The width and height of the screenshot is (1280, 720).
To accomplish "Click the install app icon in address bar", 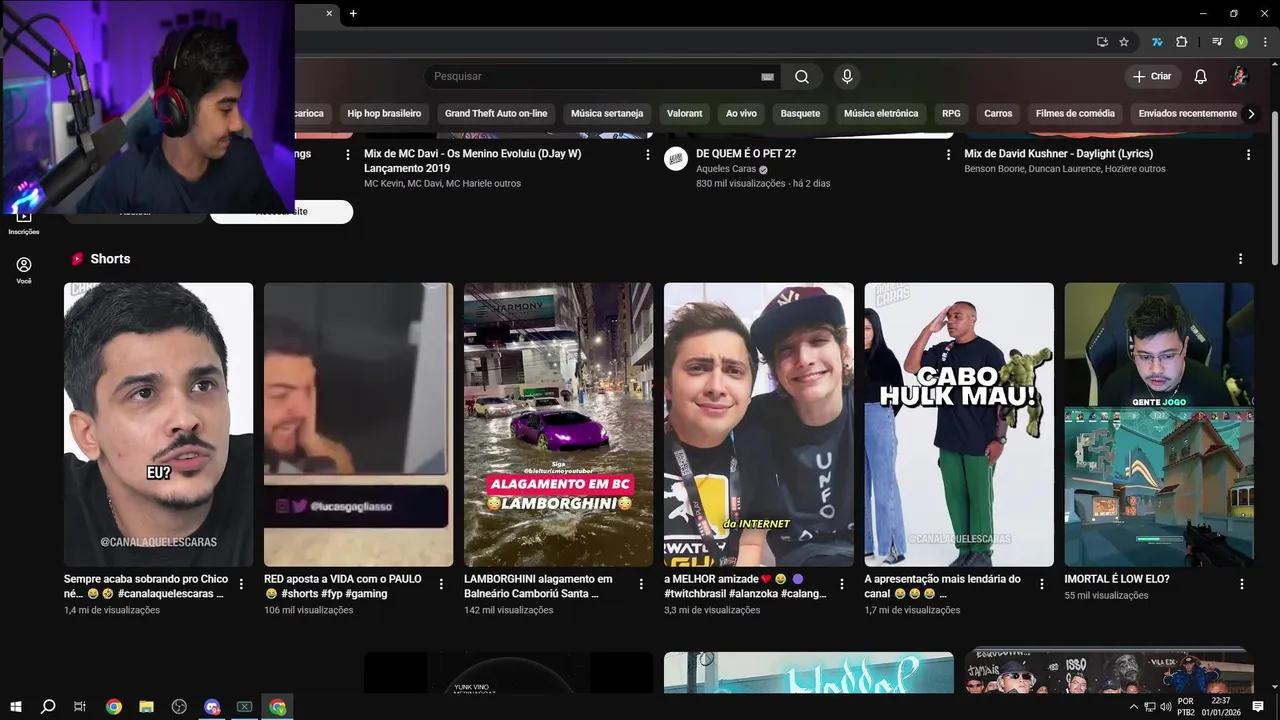I will 1102,42.
